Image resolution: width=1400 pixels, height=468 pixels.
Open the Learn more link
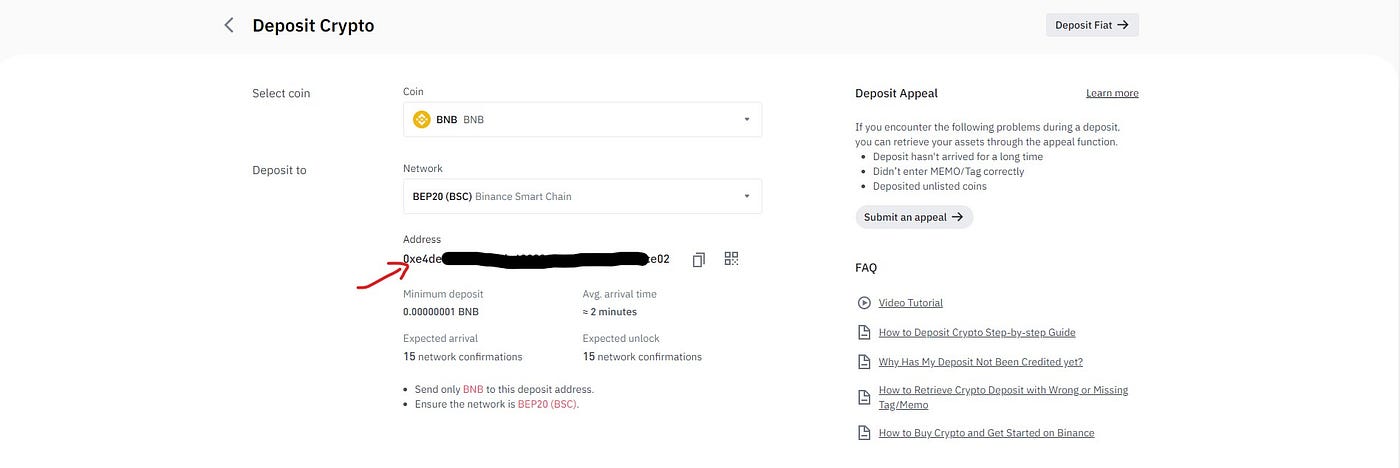pyautogui.click(x=1112, y=93)
